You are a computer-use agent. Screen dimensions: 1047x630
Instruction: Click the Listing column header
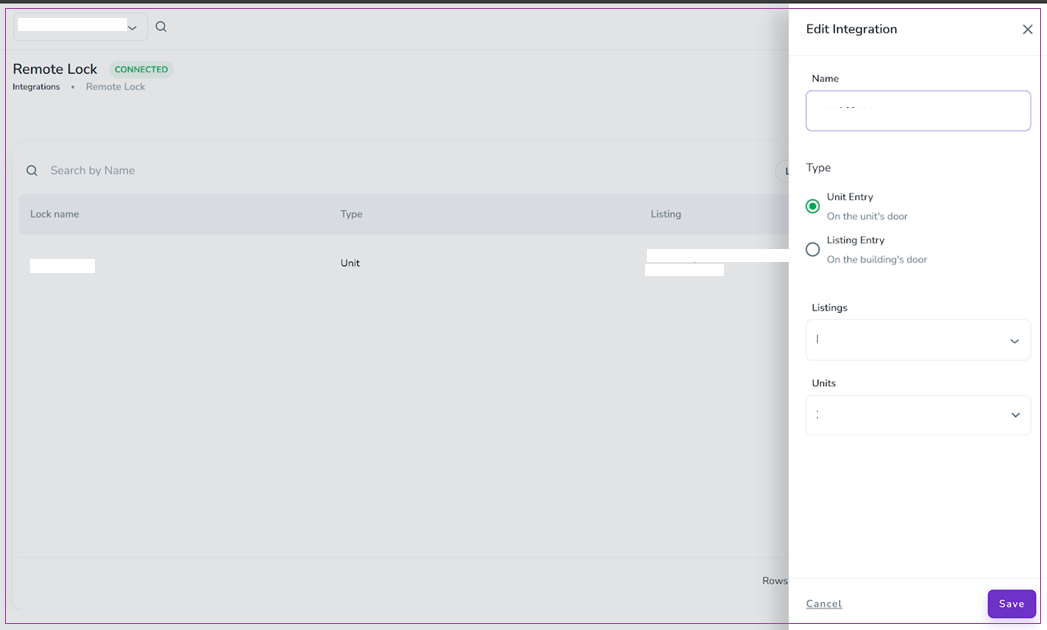tap(666, 214)
